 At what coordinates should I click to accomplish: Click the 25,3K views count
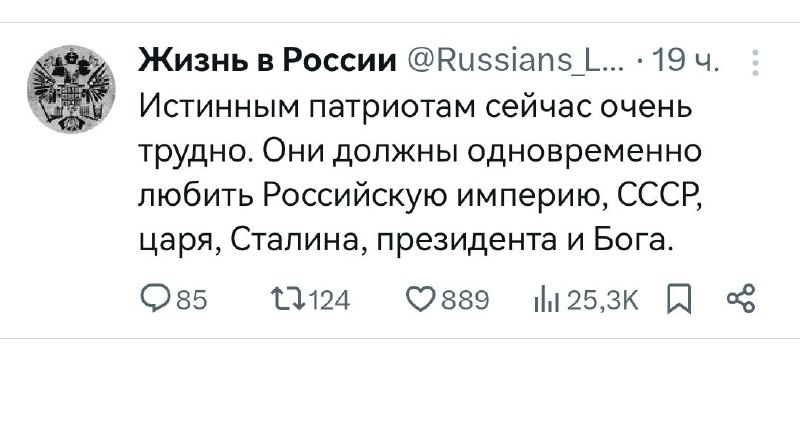(x=603, y=300)
